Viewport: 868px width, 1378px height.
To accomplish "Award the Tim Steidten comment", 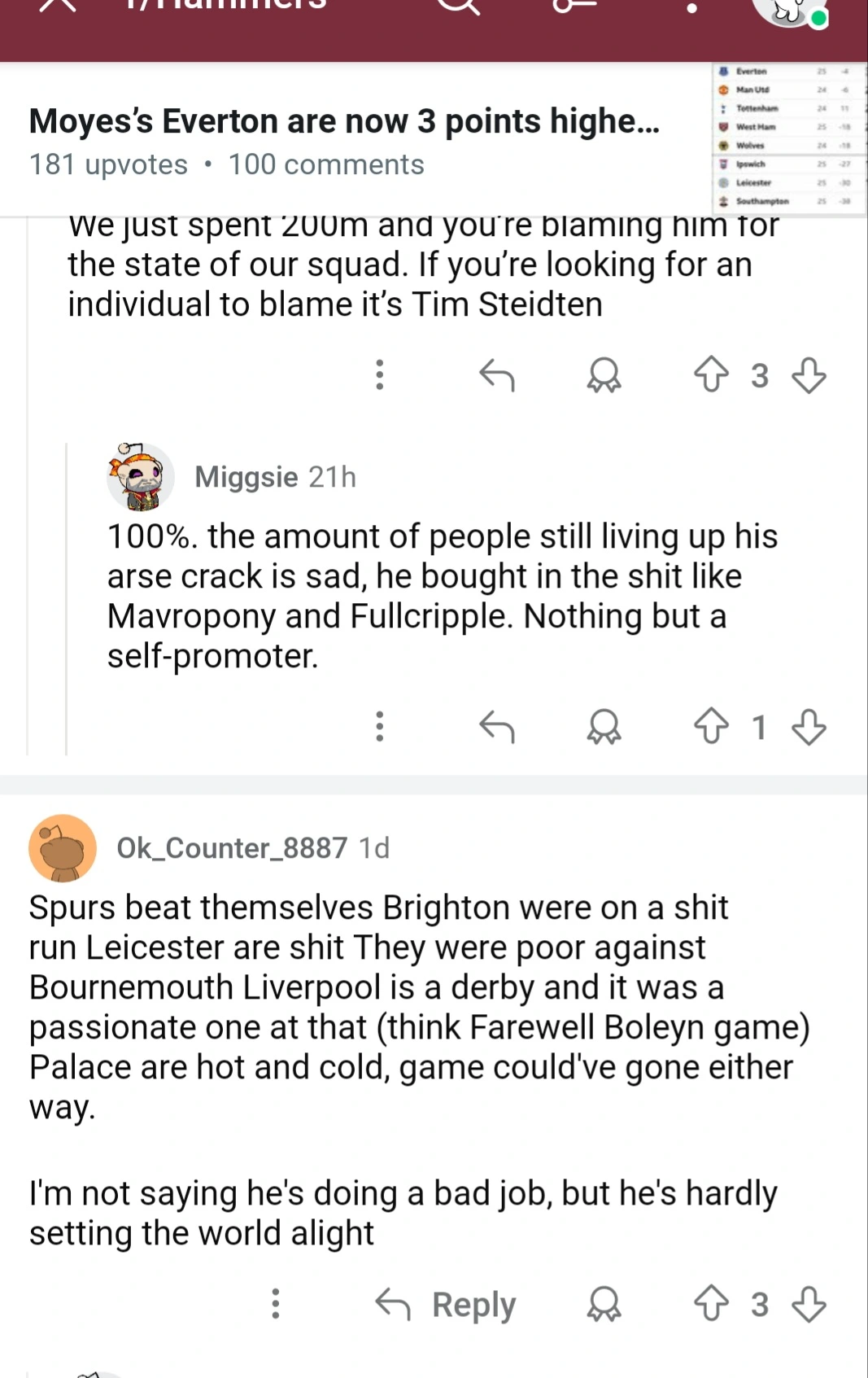I will tap(604, 374).
